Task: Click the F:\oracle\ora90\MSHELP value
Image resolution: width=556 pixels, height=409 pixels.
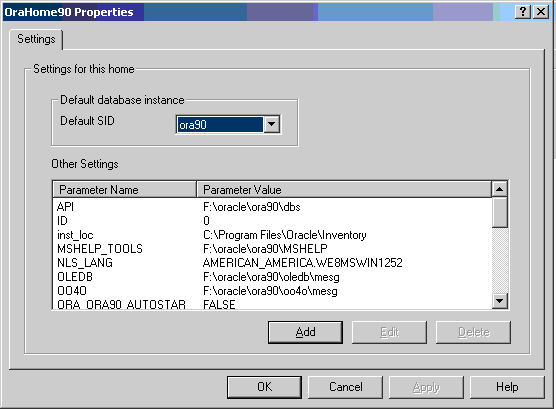Action: click(265, 249)
